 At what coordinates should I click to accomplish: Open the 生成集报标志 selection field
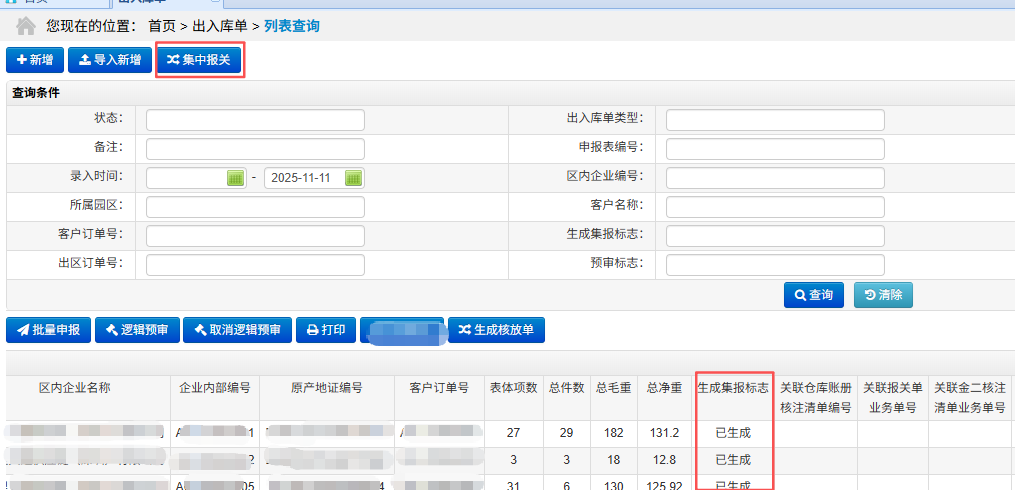click(x=775, y=236)
